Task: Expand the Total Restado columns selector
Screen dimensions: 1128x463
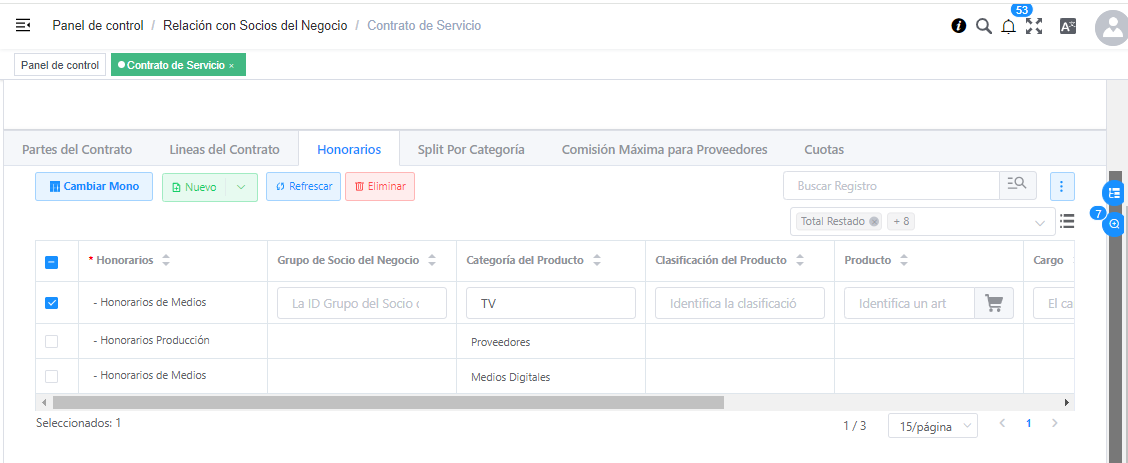Action: coord(1039,222)
